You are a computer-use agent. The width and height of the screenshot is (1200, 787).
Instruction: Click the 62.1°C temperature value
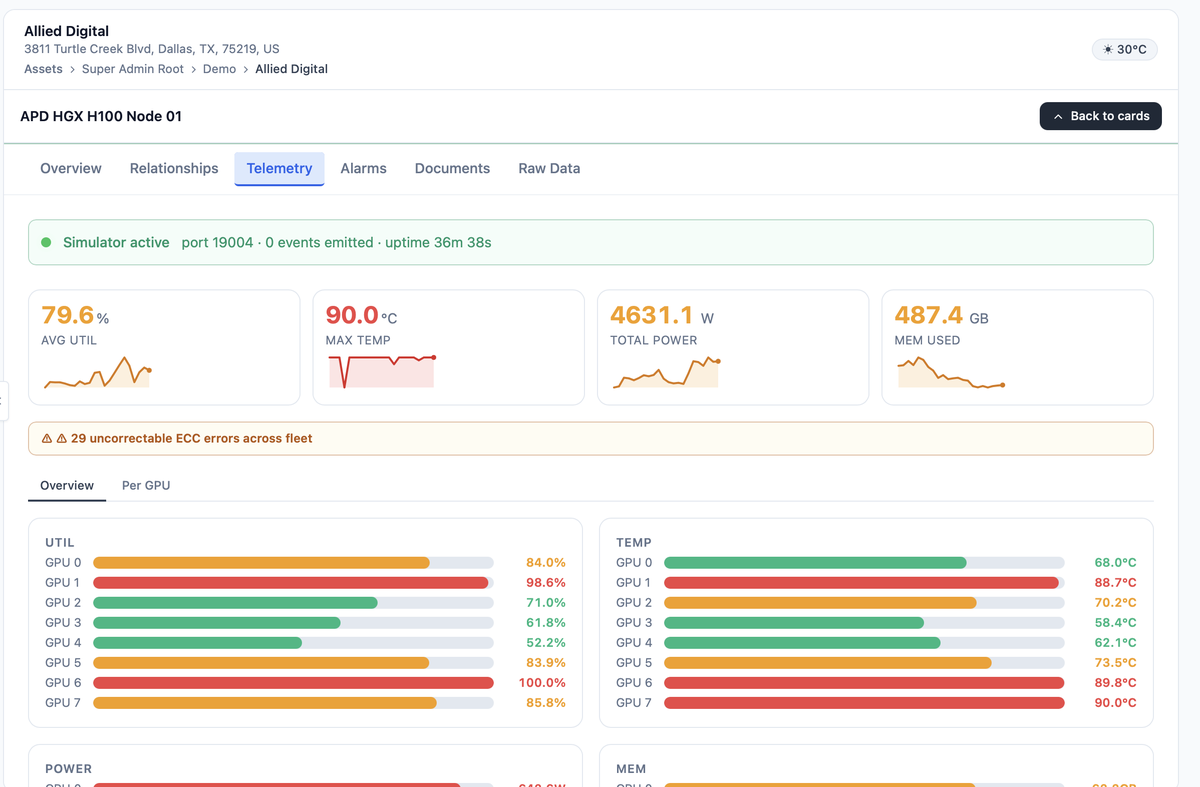click(x=1115, y=643)
